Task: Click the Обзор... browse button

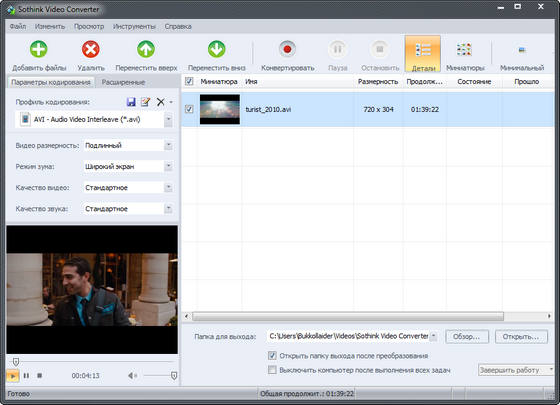Action: [x=466, y=336]
